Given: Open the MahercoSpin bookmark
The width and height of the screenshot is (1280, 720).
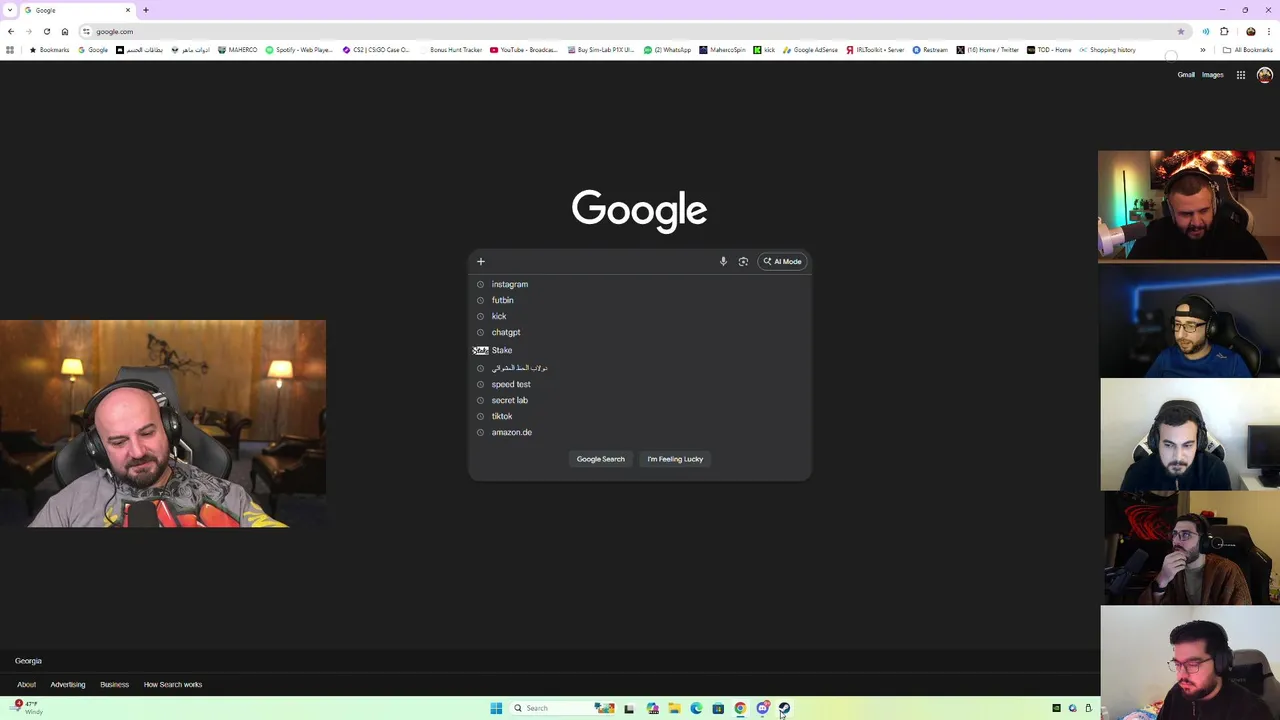Looking at the screenshot, I should click(x=722, y=50).
